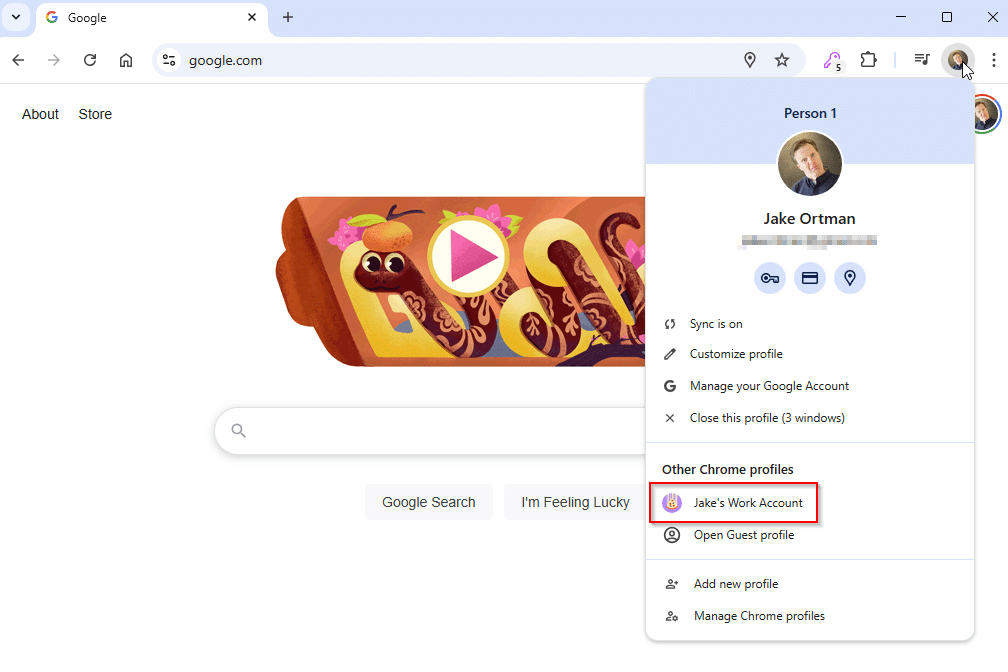
Task: Select Customize profile
Action: [x=810, y=354]
